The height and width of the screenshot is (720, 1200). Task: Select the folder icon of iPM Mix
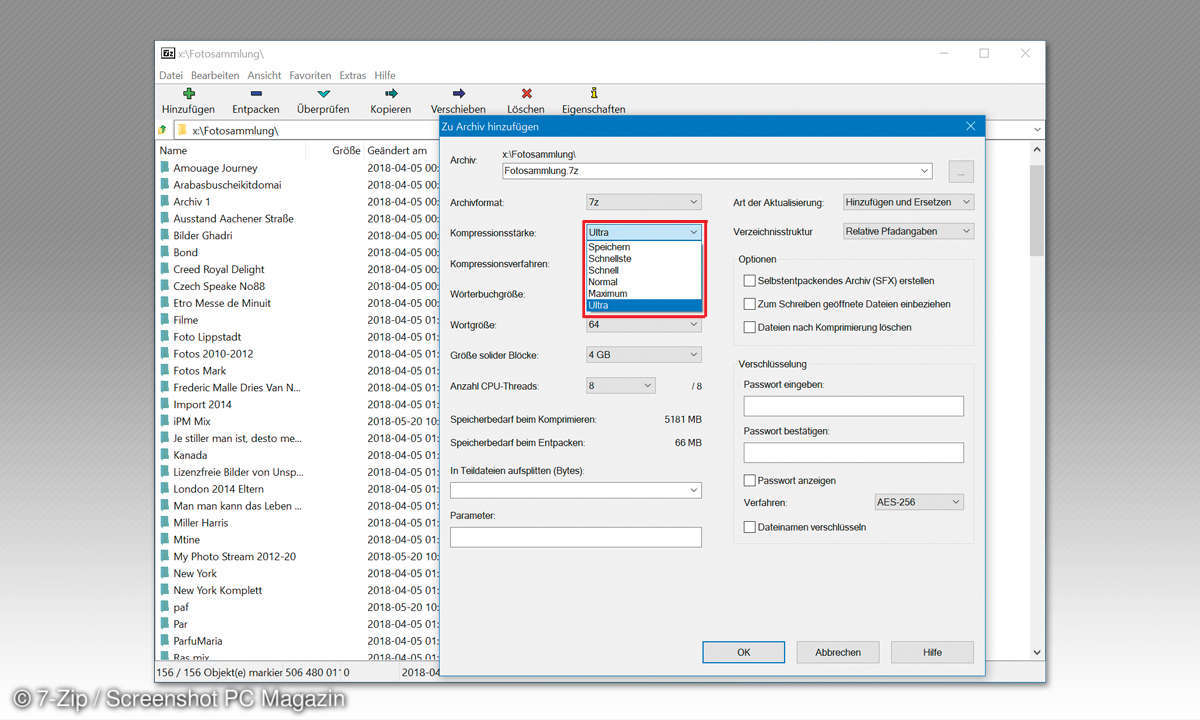[164, 421]
